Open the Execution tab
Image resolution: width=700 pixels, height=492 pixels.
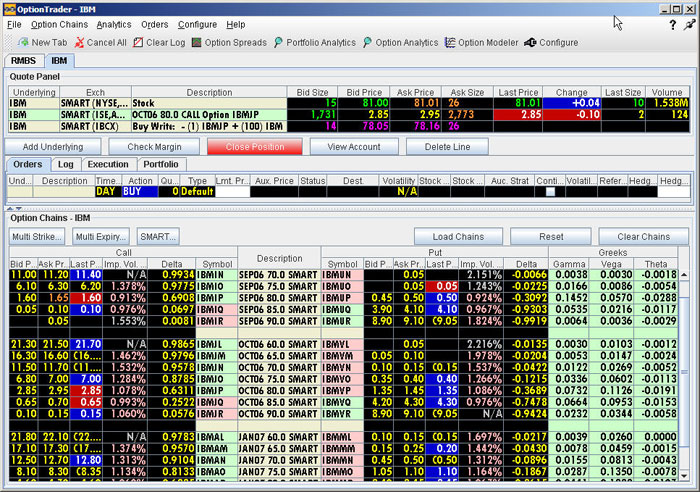(108, 164)
